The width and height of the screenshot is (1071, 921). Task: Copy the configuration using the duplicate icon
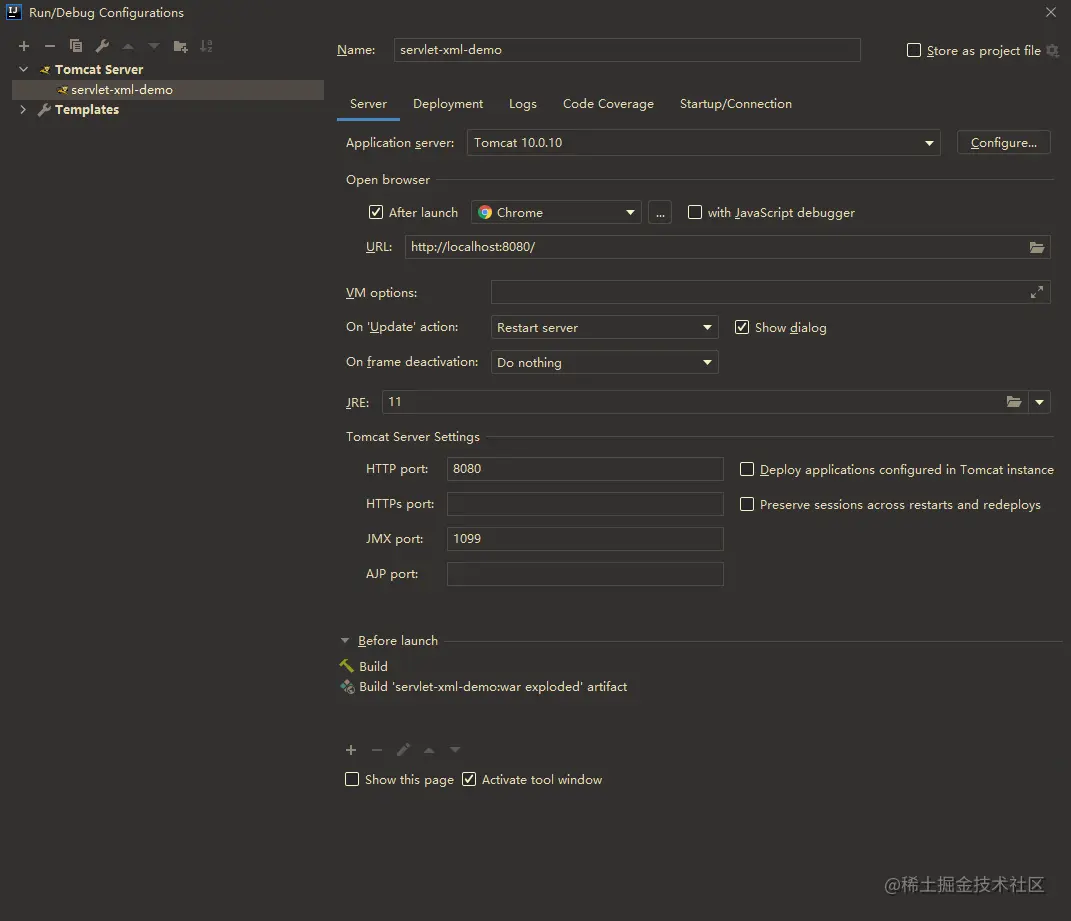pyautogui.click(x=76, y=46)
